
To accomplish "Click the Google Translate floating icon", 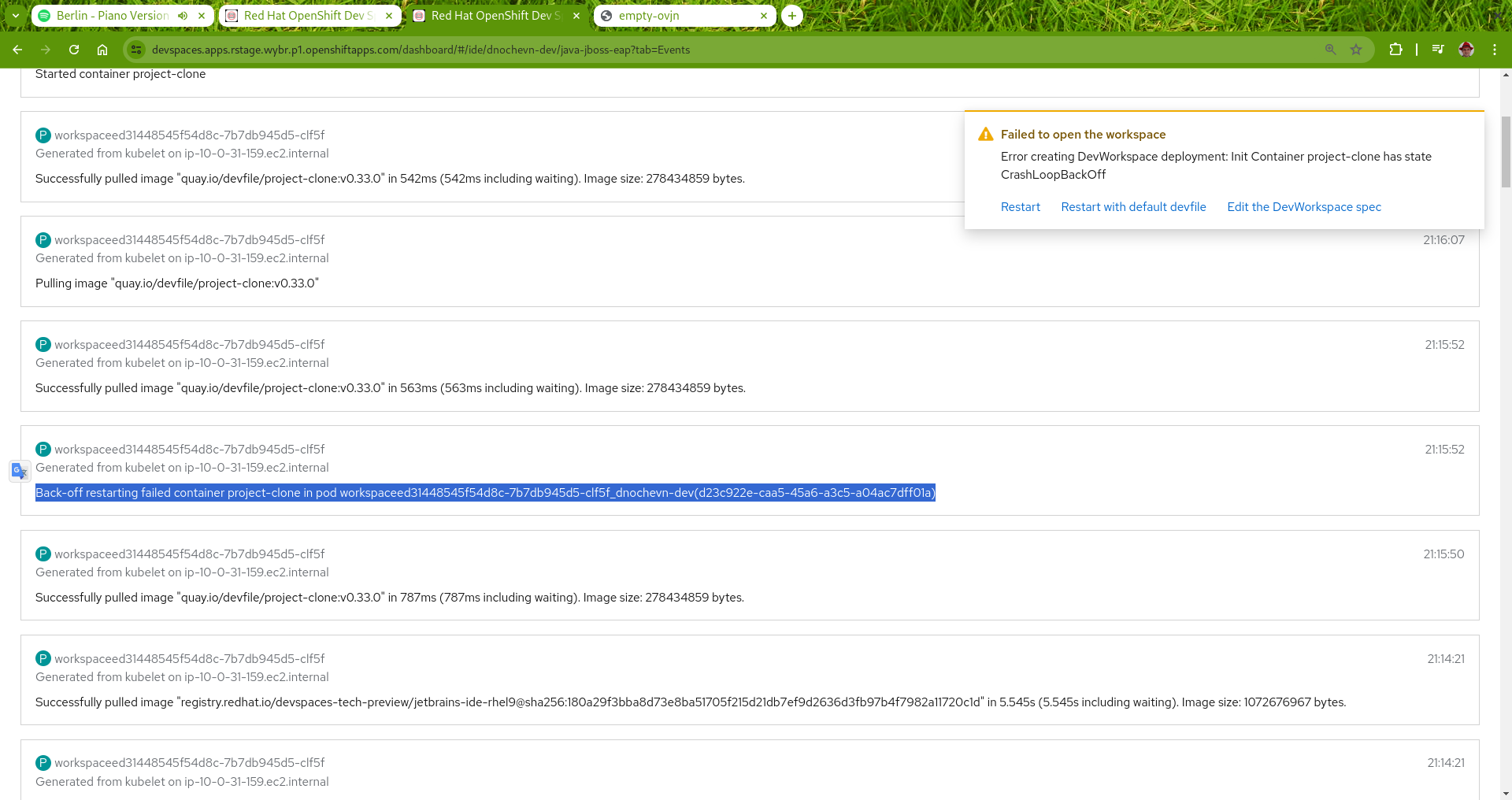I will coord(20,471).
